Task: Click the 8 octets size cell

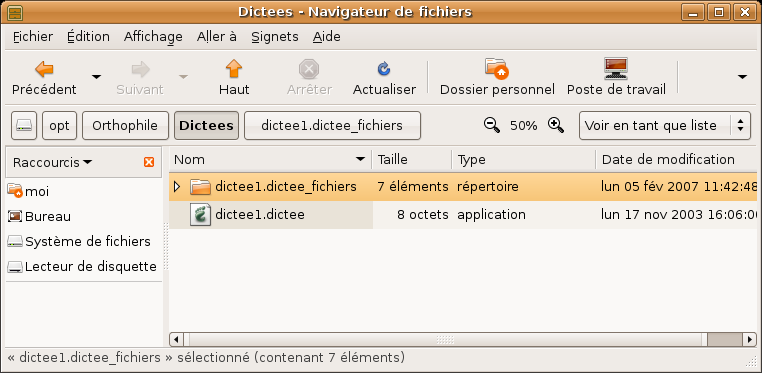Action: [x=422, y=215]
